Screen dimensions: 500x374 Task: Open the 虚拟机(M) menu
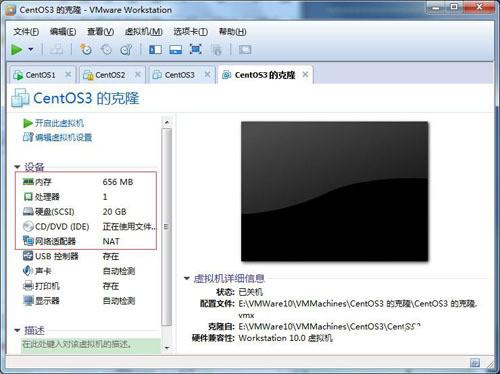coord(143,32)
